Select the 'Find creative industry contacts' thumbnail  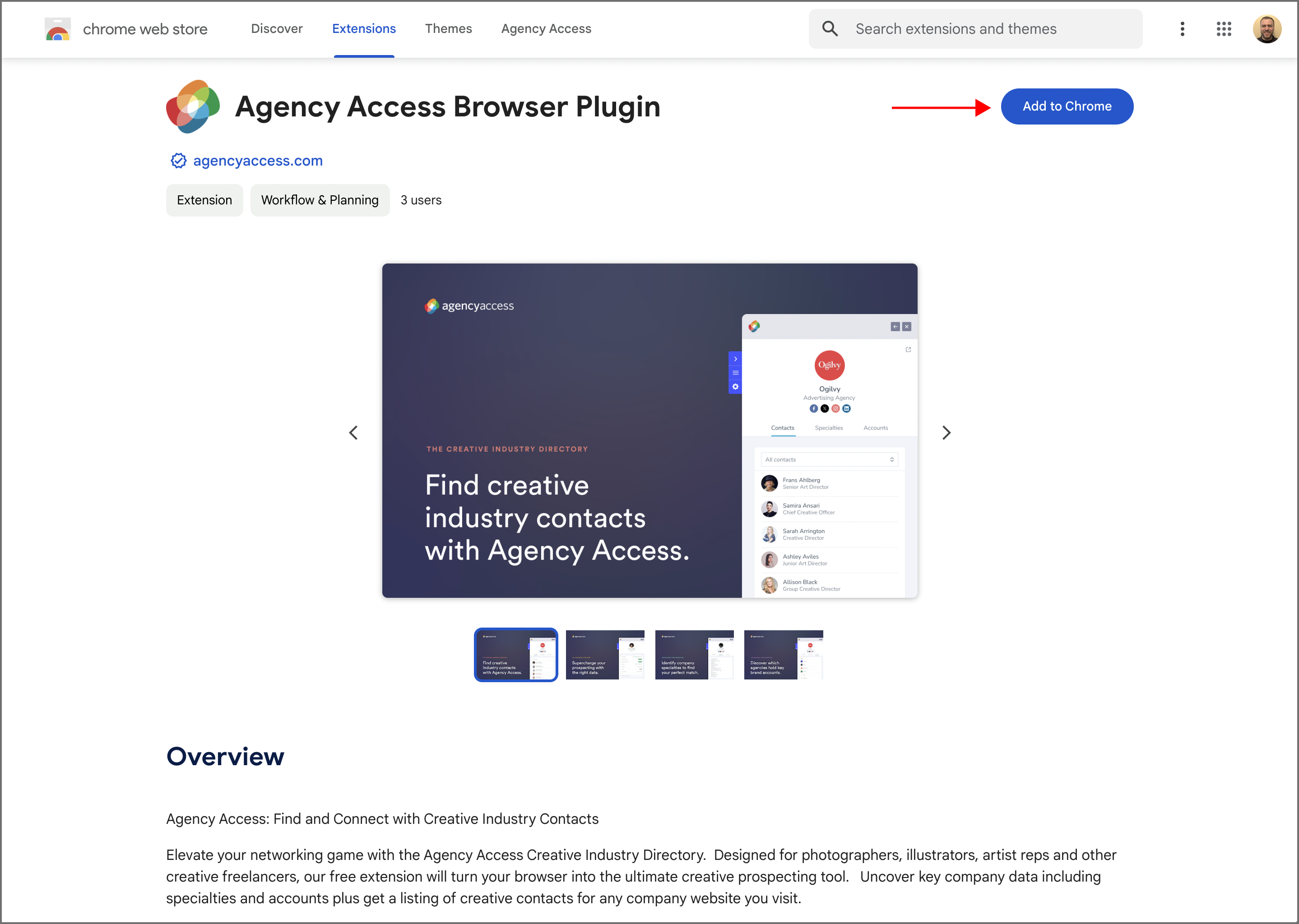click(x=516, y=655)
